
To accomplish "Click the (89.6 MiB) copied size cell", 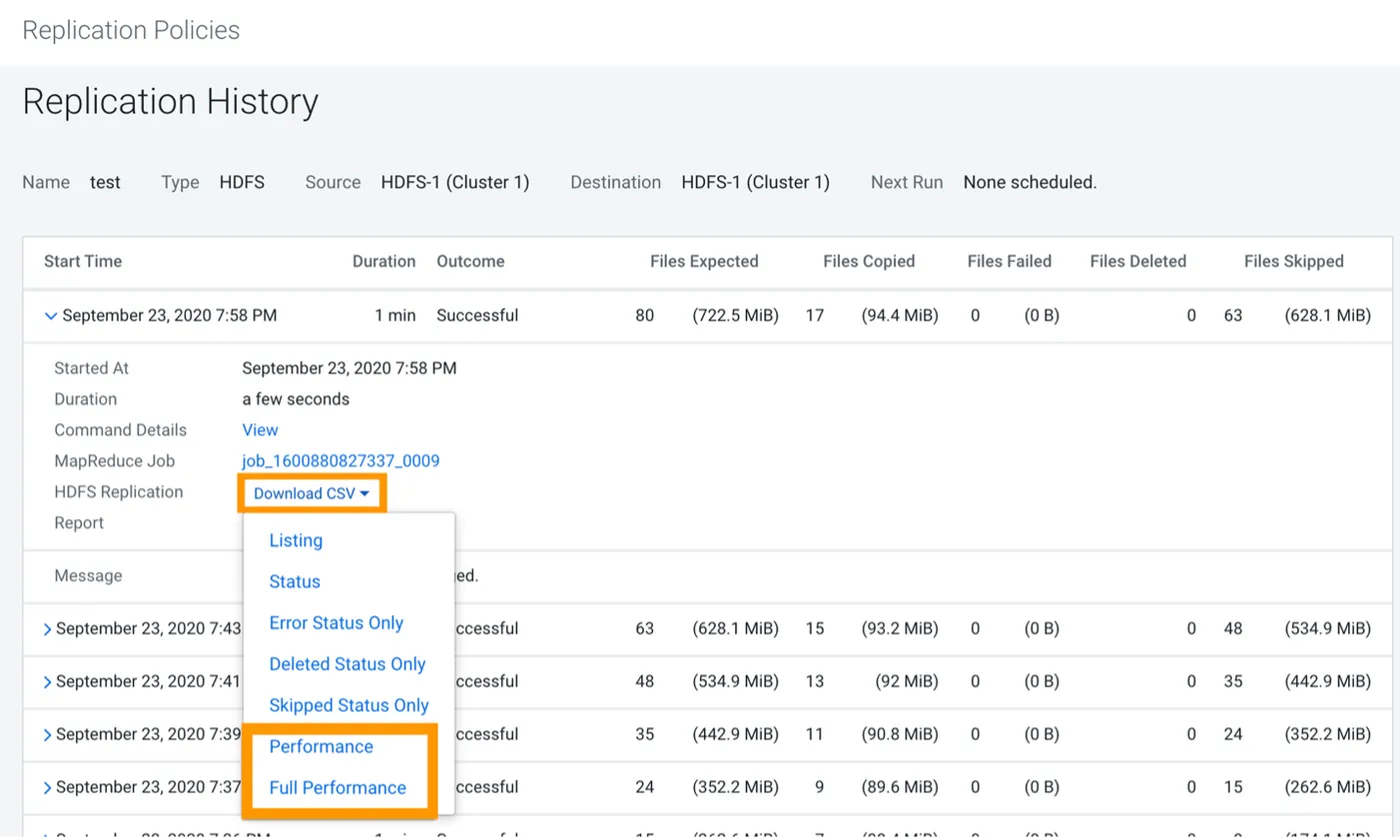I will (900, 788).
